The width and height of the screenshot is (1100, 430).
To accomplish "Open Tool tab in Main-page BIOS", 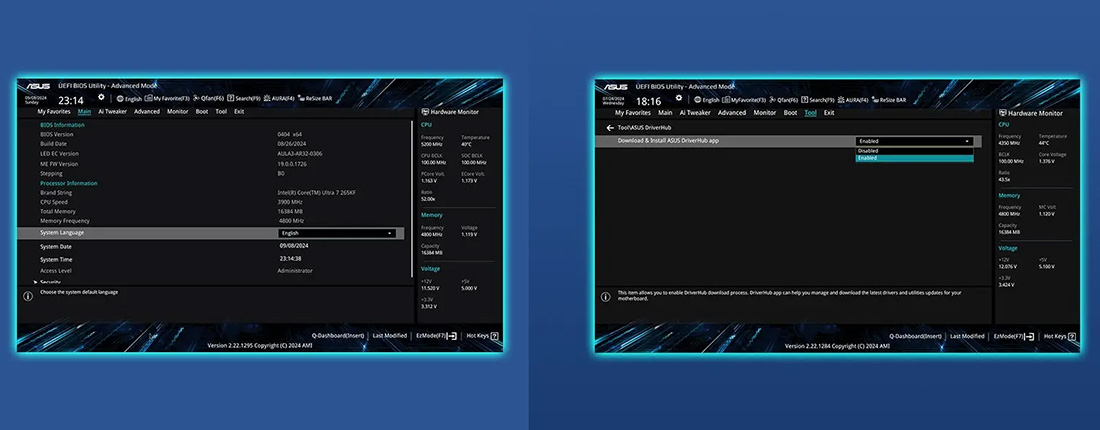I will click(221, 112).
